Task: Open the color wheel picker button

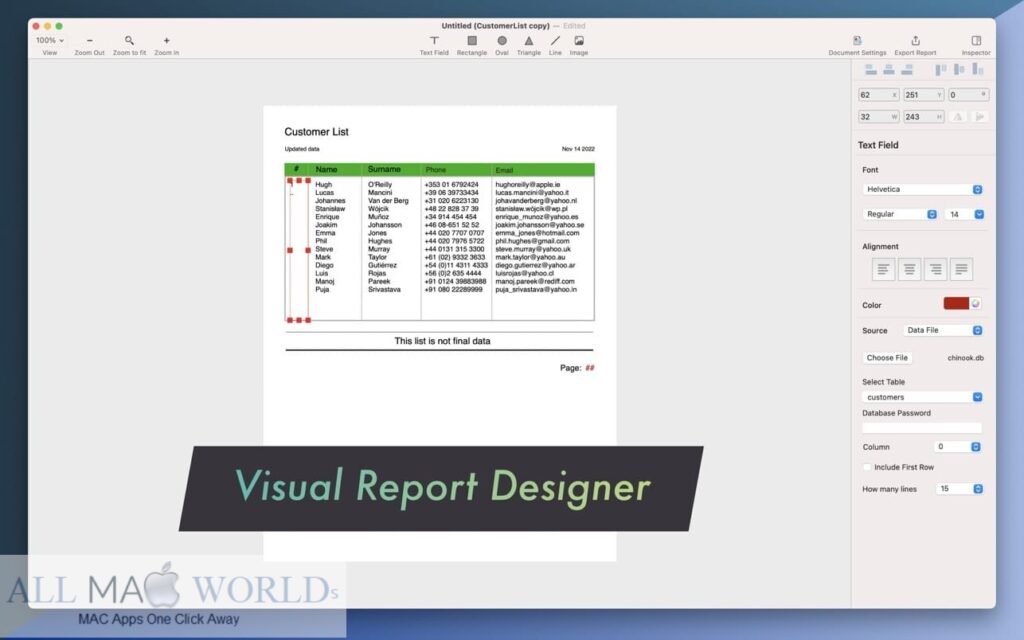Action: [975, 304]
